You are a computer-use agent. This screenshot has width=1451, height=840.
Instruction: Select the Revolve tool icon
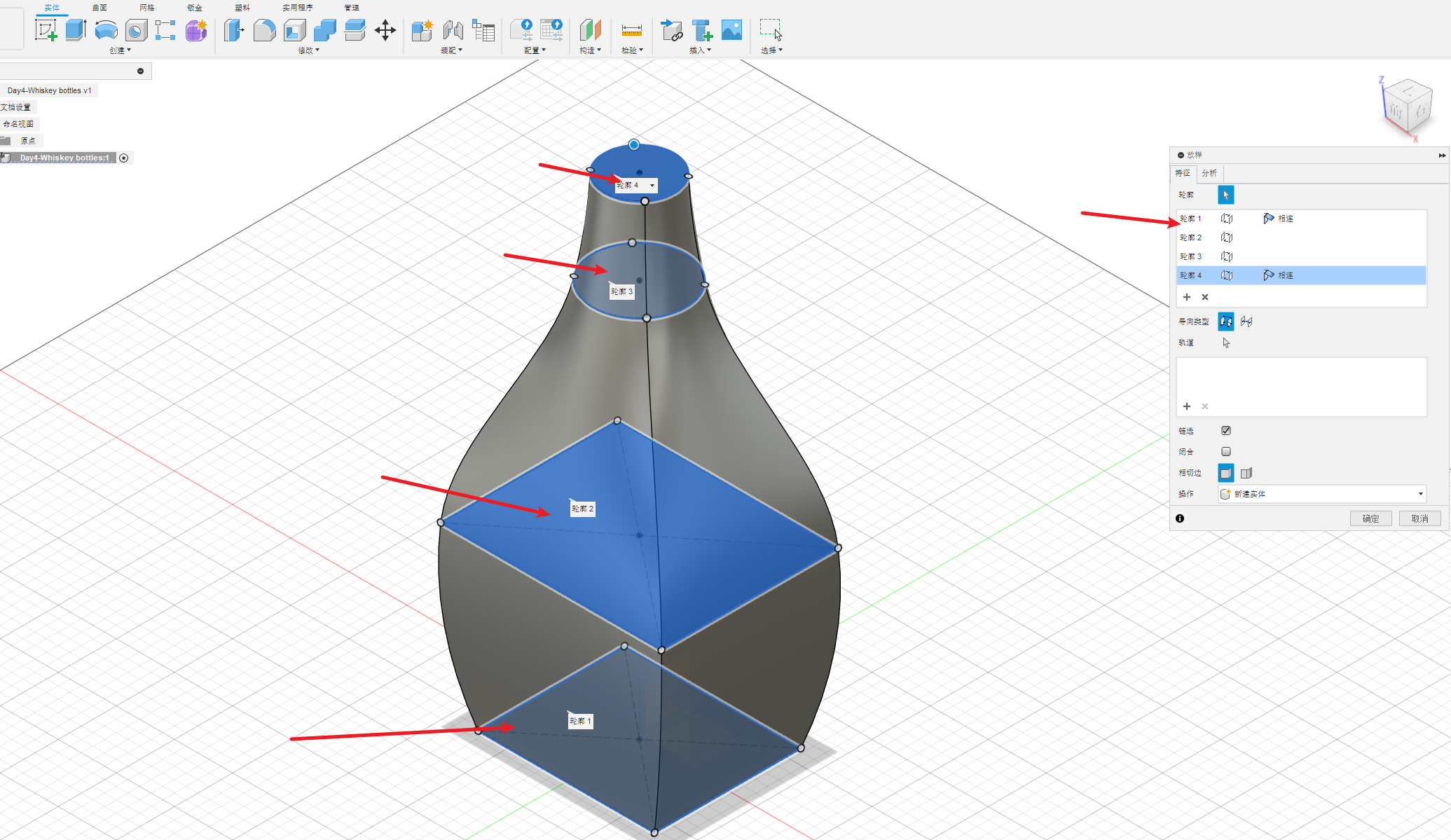pos(106,30)
